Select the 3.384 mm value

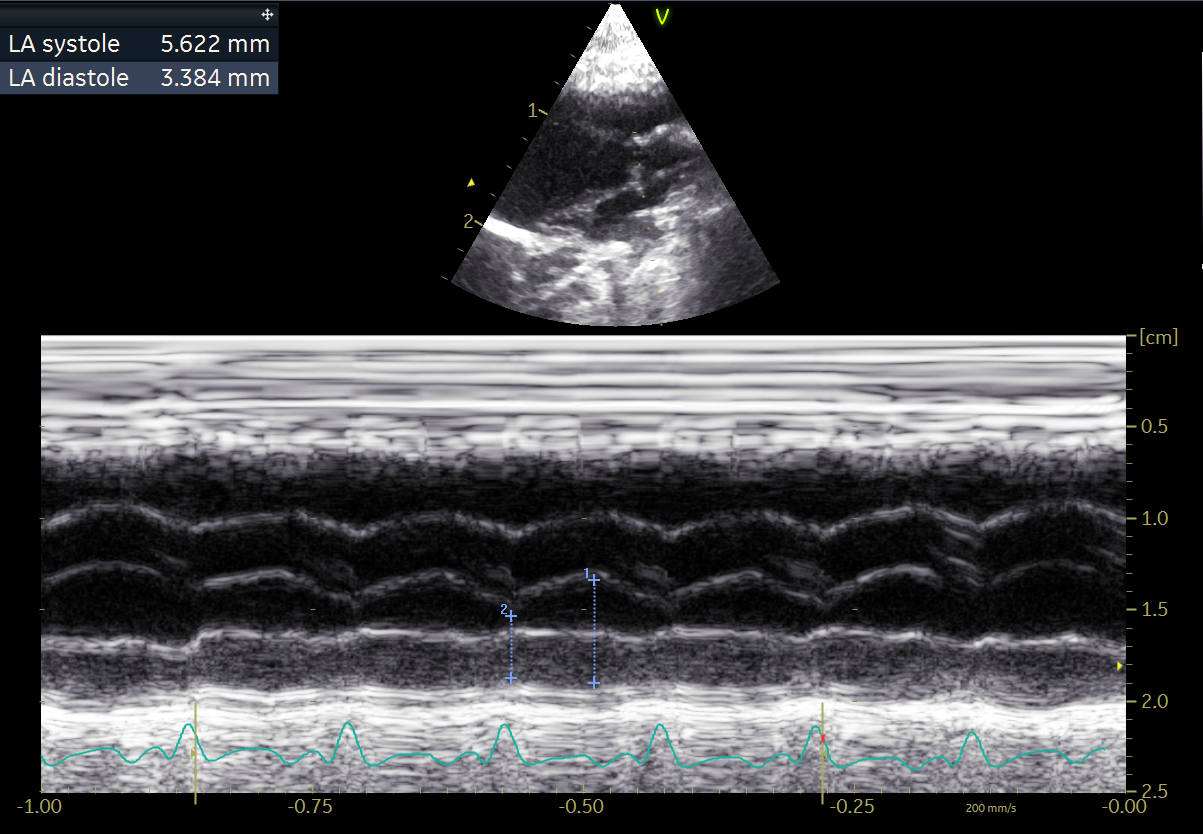pos(215,78)
